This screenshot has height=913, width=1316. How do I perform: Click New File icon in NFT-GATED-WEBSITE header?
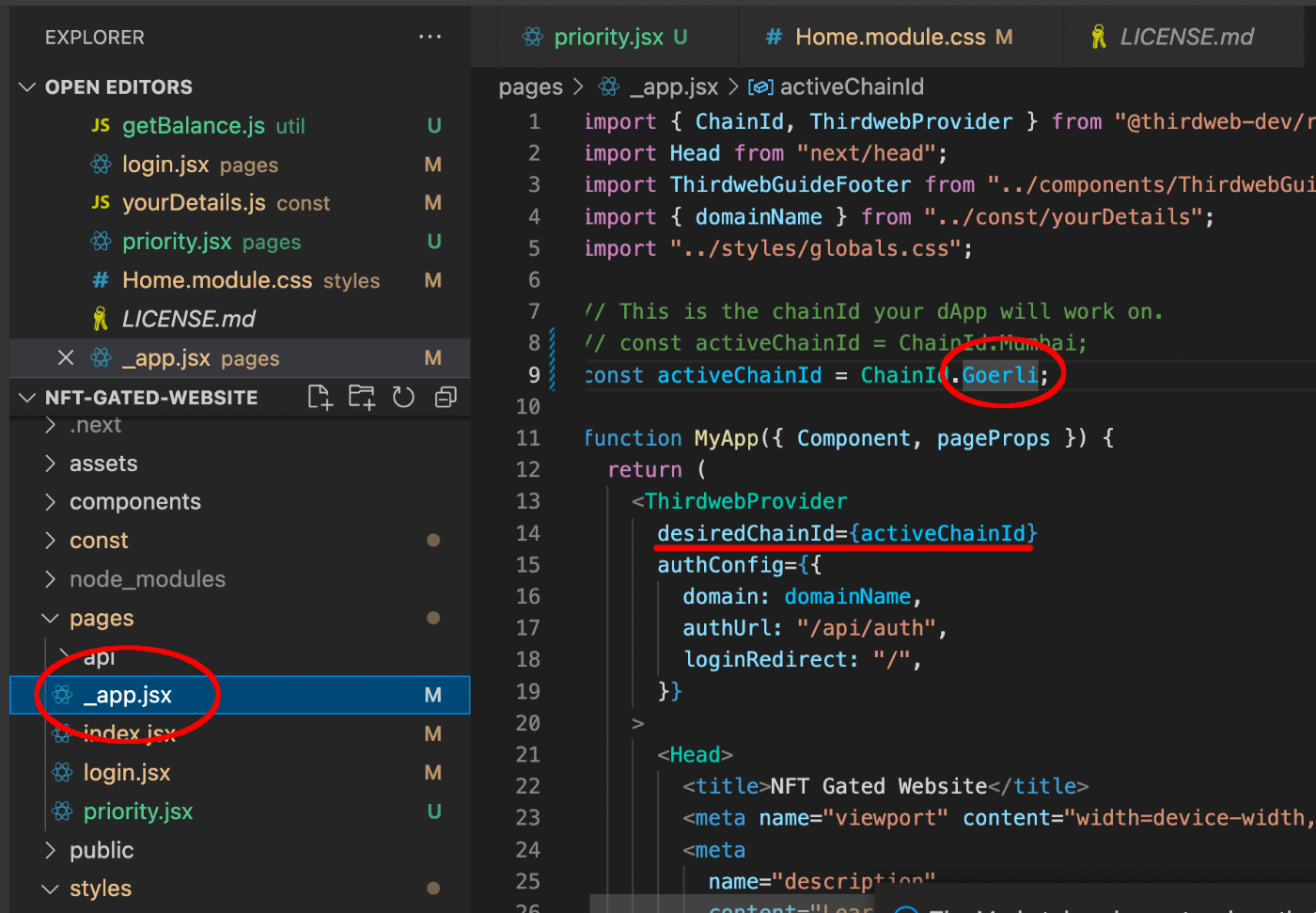[x=321, y=398]
